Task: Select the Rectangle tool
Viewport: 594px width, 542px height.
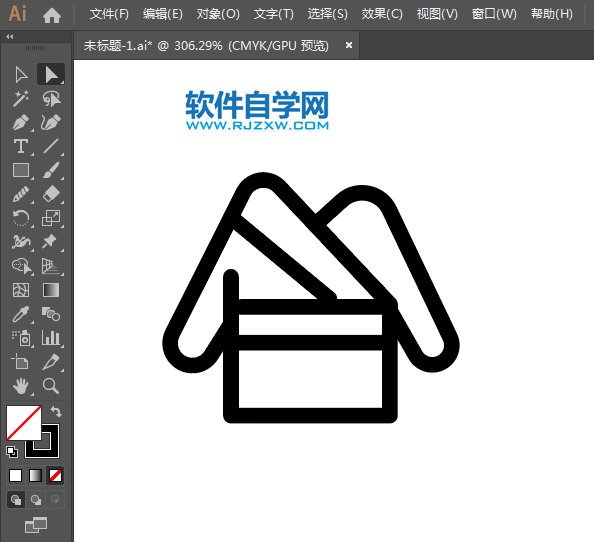Action: (21, 170)
